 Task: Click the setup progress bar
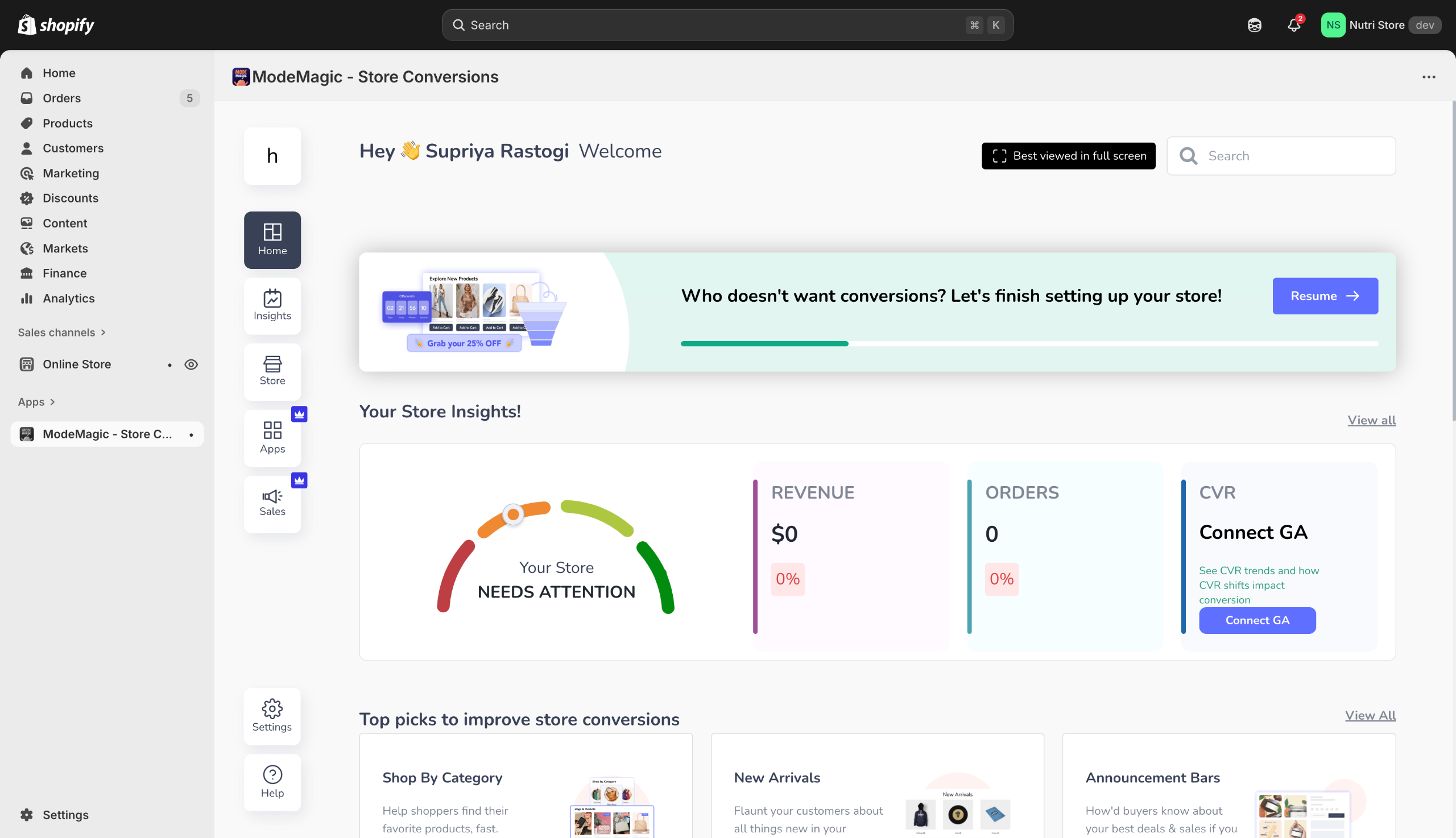point(1029,343)
